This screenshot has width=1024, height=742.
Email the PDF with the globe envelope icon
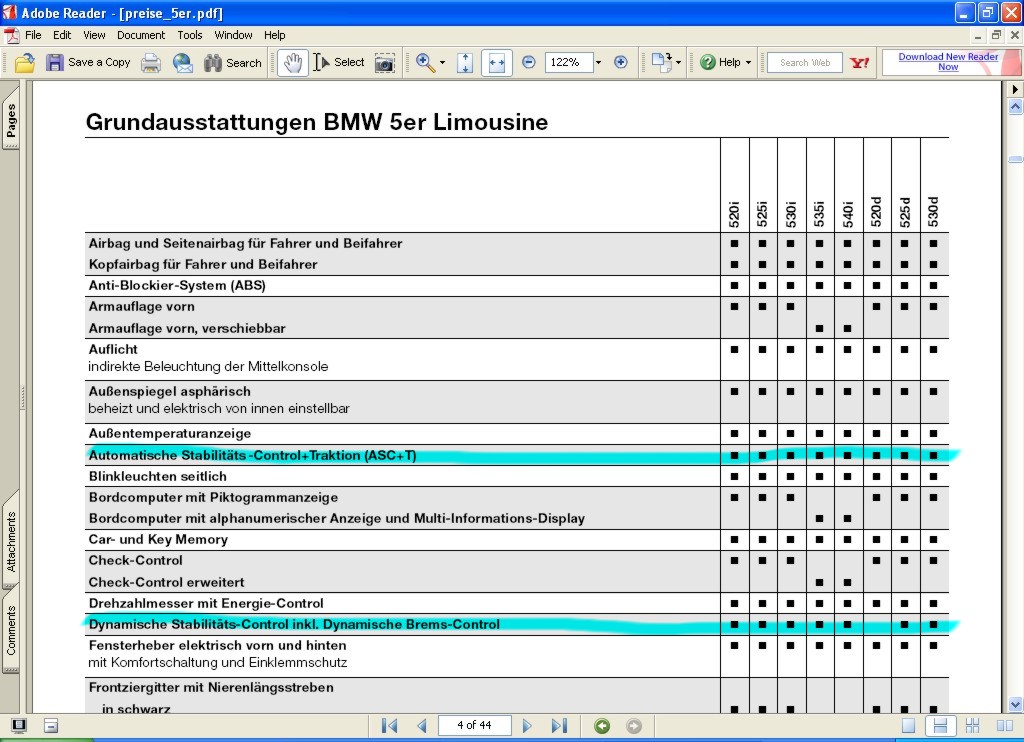click(183, 63)
